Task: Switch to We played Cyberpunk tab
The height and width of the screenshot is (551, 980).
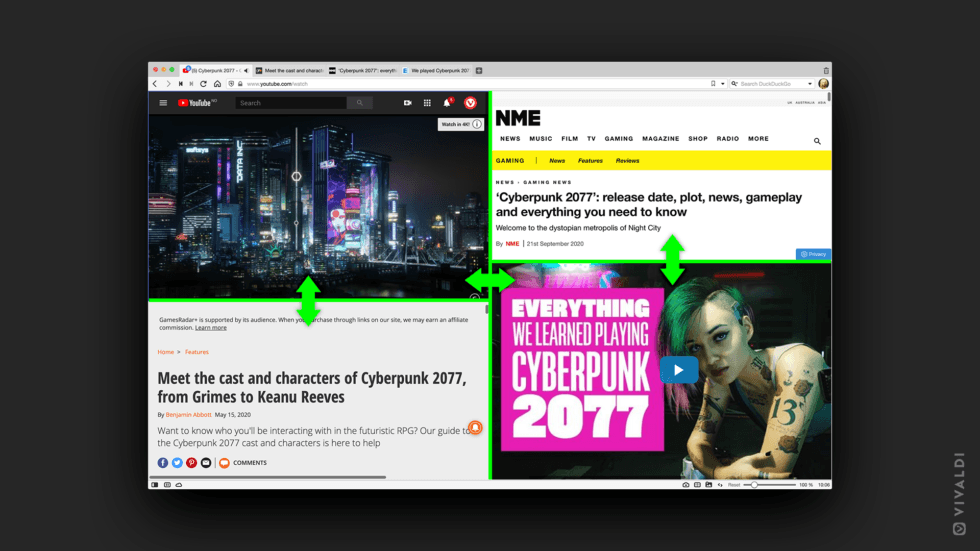Action: (436, 71)
